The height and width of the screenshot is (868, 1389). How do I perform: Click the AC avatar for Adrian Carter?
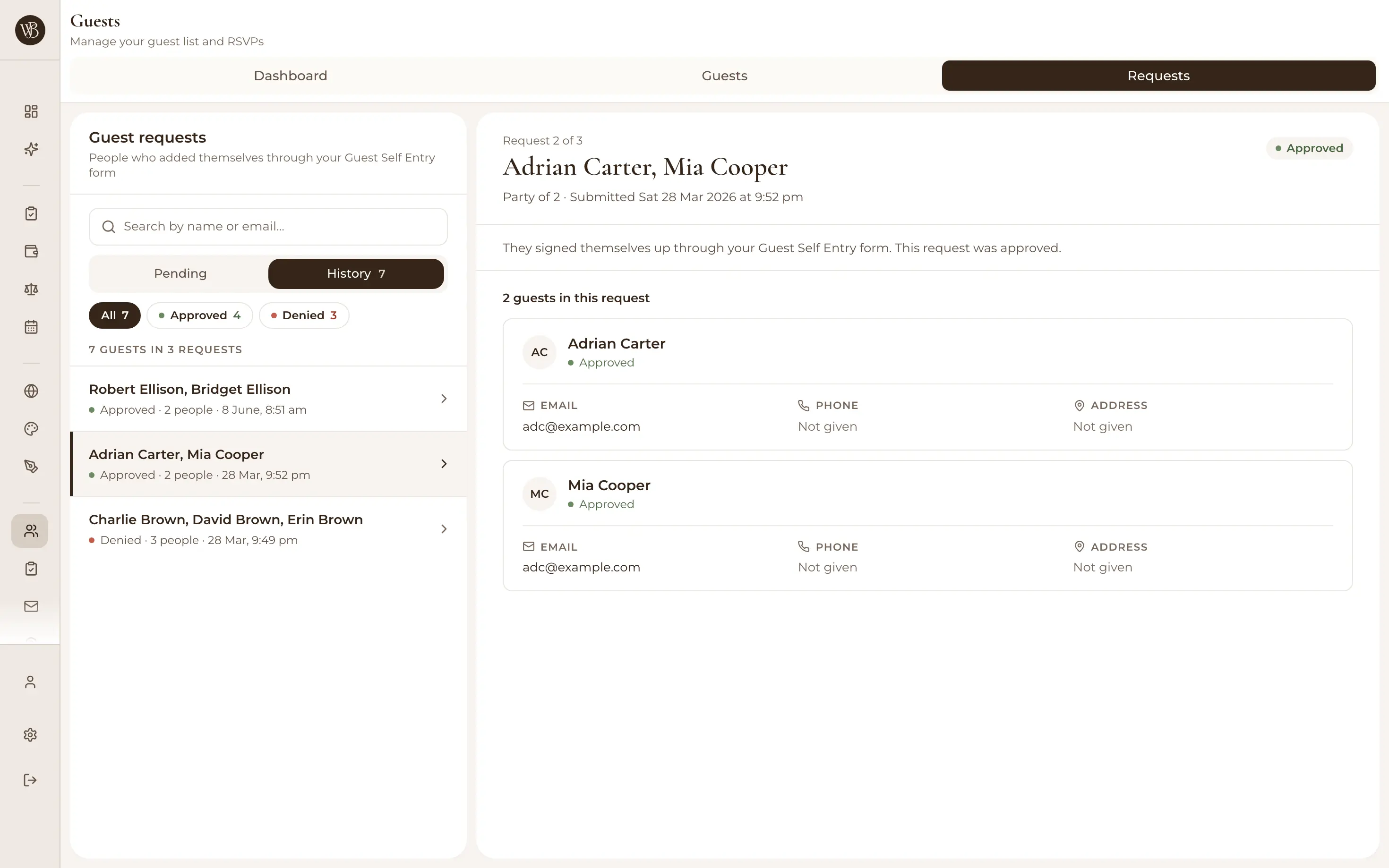point(539,352)
